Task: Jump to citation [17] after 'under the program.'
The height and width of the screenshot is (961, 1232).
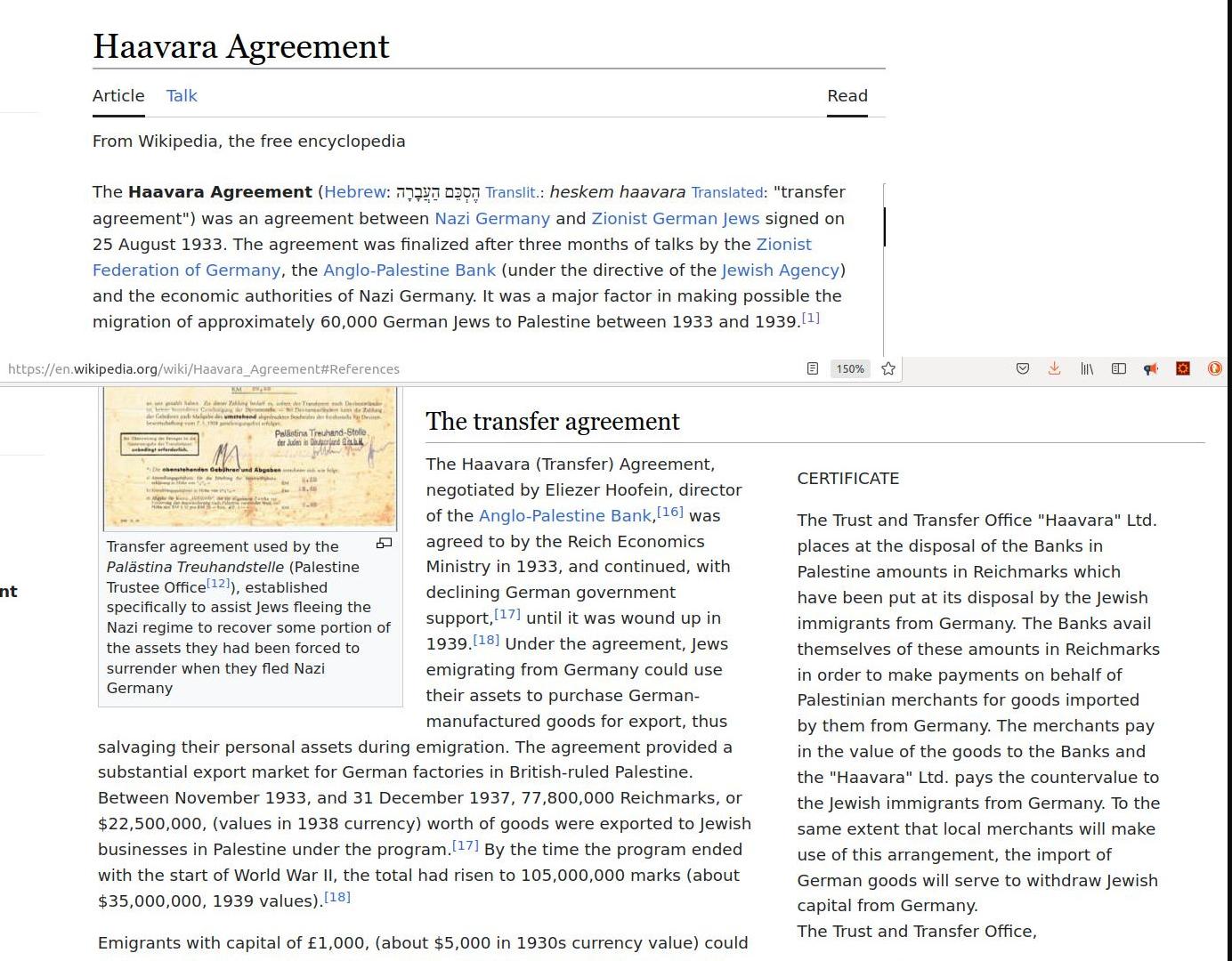Action: (x=466, y=845)
